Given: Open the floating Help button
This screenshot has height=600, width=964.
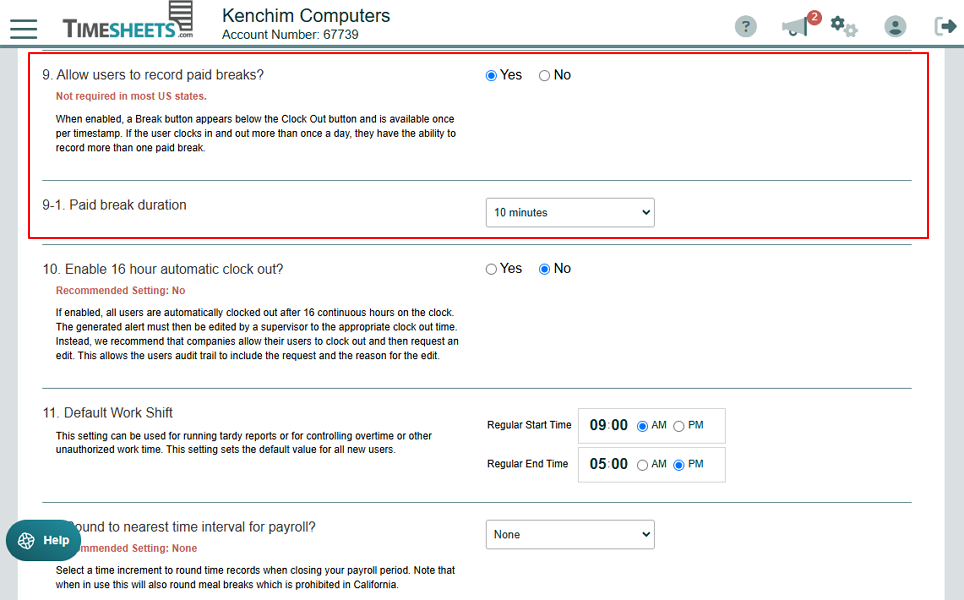Looking at the screenshot, I should [44, 540].
